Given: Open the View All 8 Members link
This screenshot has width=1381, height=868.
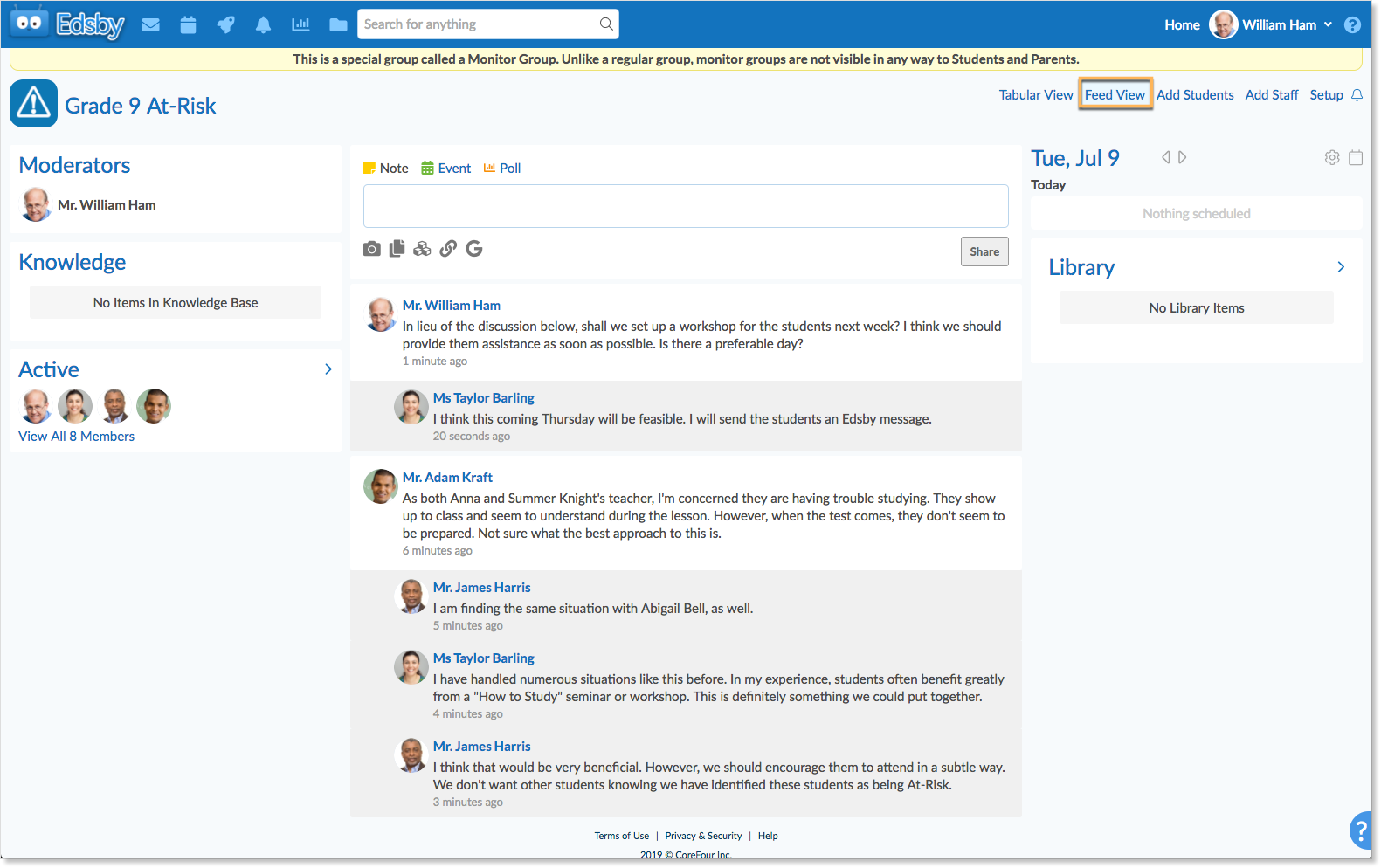Looking at the screenshot, I should tap(77, 437).
